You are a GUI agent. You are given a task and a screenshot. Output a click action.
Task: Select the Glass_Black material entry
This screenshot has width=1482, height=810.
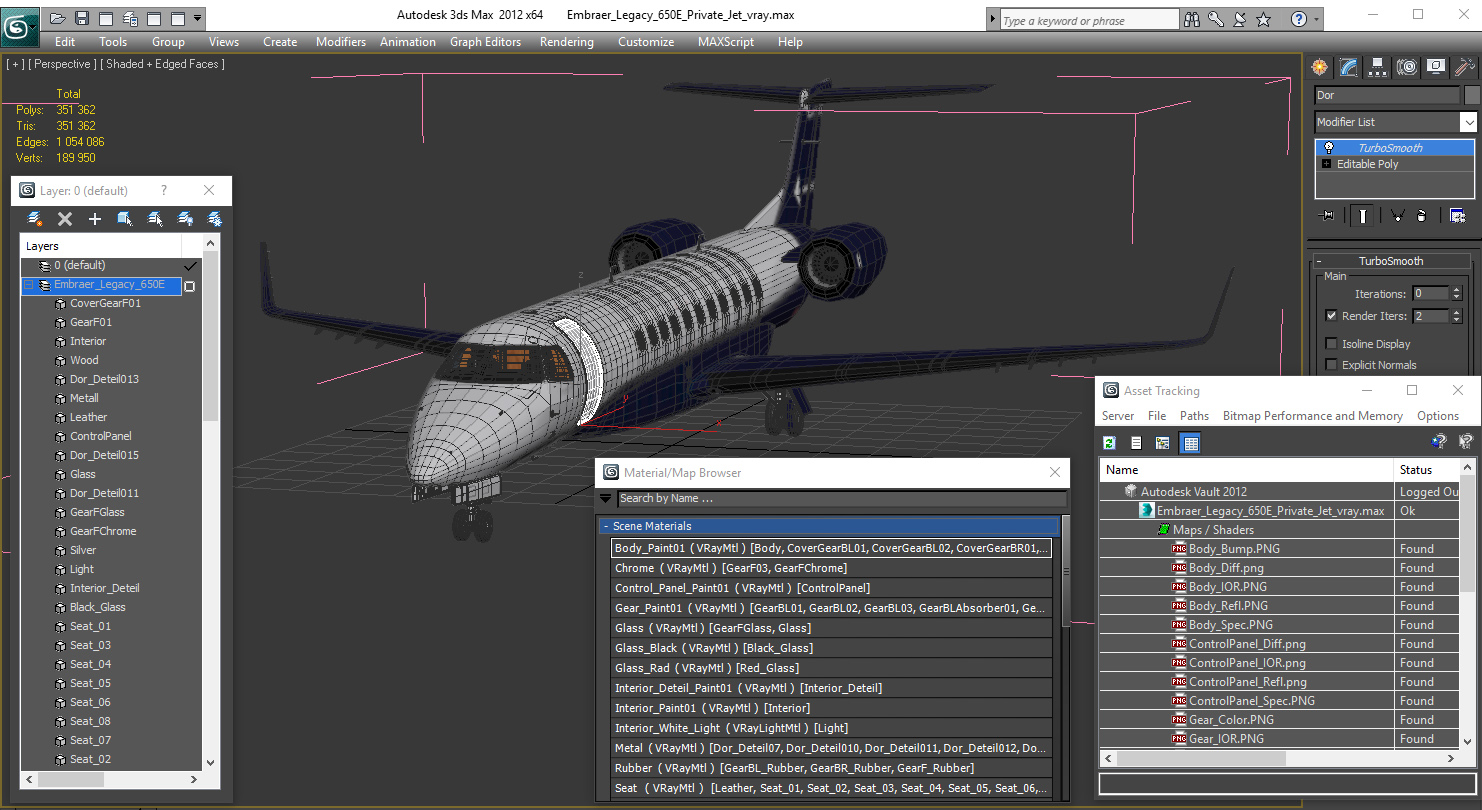[x=832, y=648]
